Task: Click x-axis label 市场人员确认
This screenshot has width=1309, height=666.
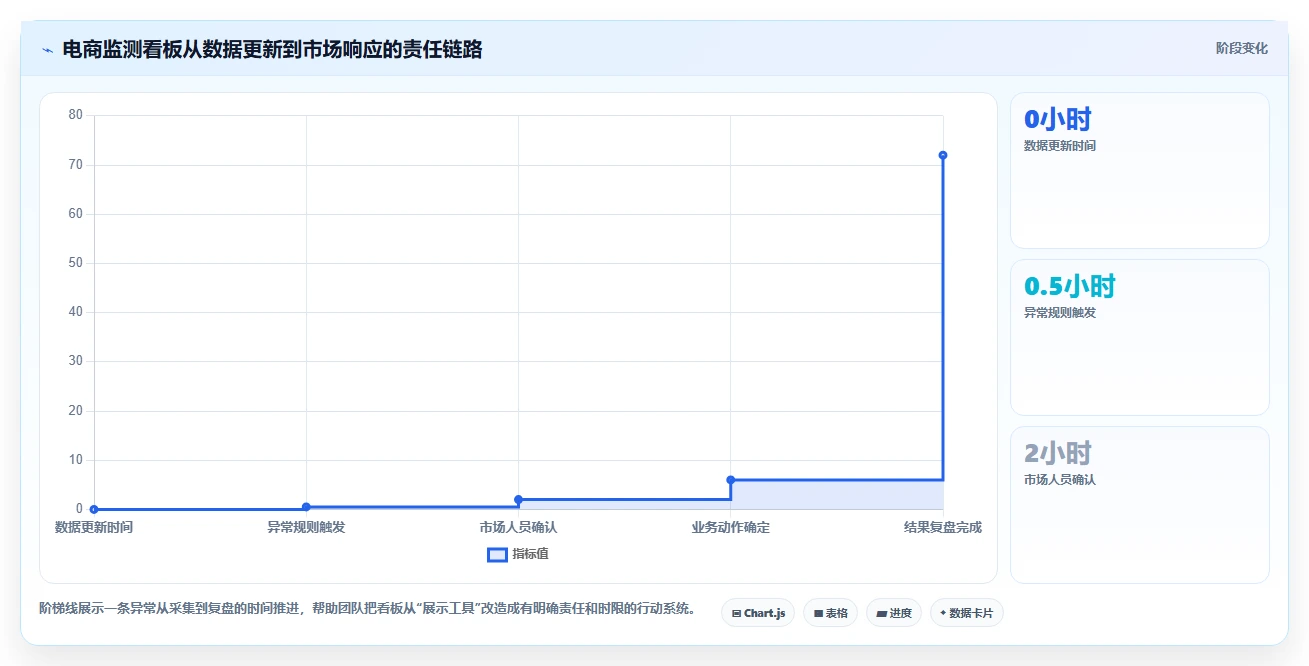Action: pyautogui.click(x=518, y=527)
